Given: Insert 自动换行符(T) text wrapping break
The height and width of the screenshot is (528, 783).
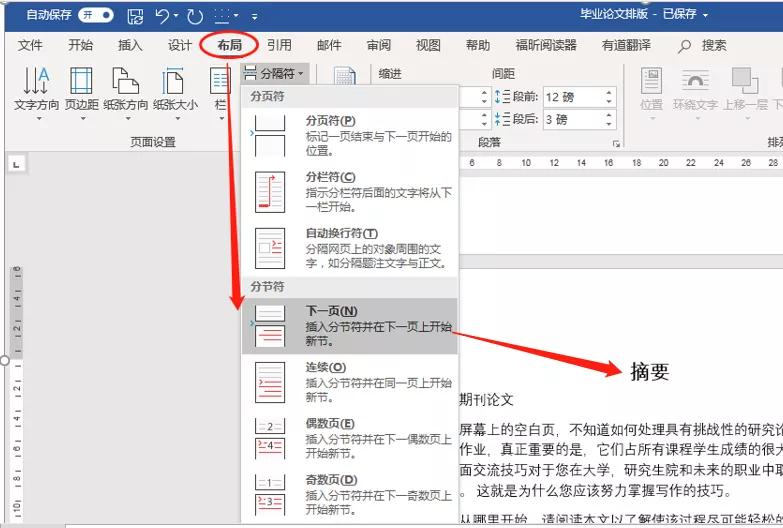Looking at the screenshot, I should tap(350, 248).
